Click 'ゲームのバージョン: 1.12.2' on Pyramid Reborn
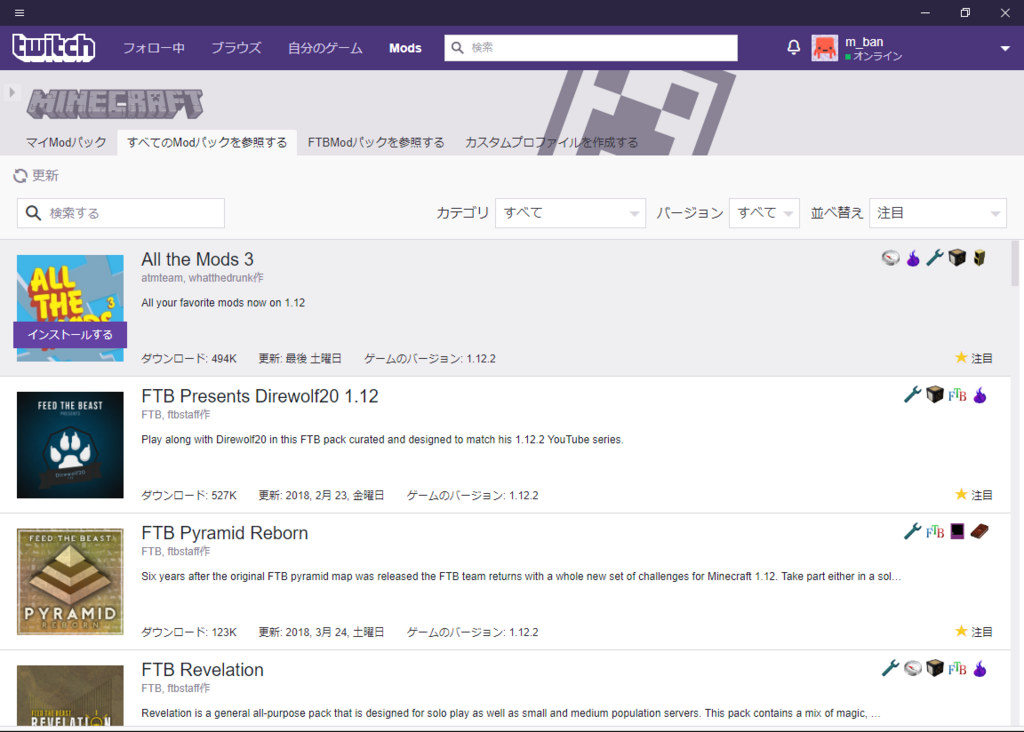This screenshot has height=732, width=1024. (x=472, y=632)
